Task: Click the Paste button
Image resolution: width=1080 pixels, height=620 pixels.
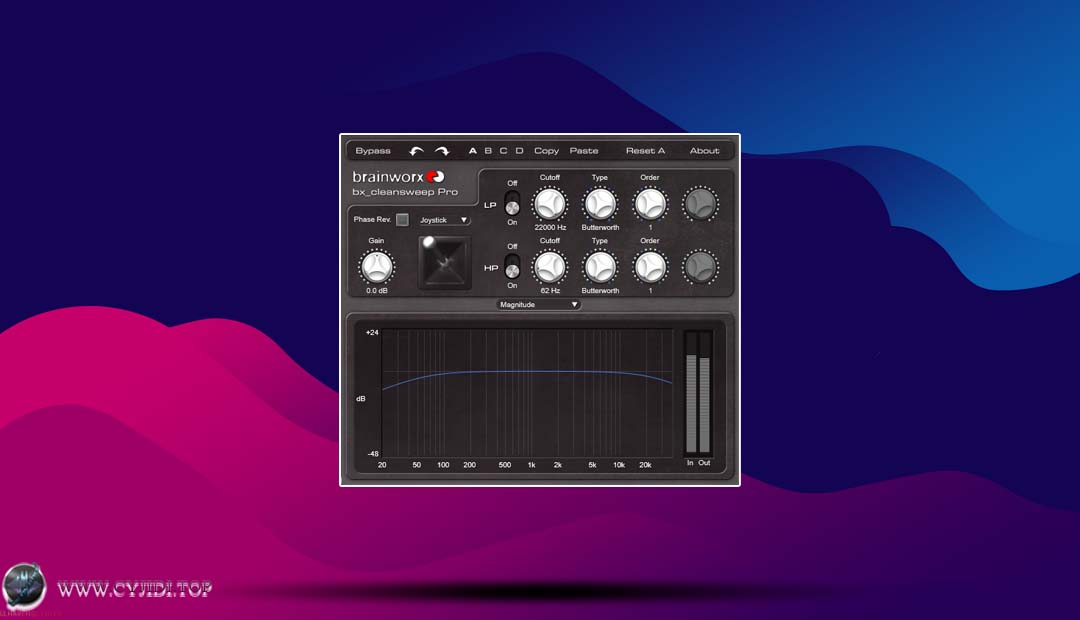Action: (x=583, y=151)
